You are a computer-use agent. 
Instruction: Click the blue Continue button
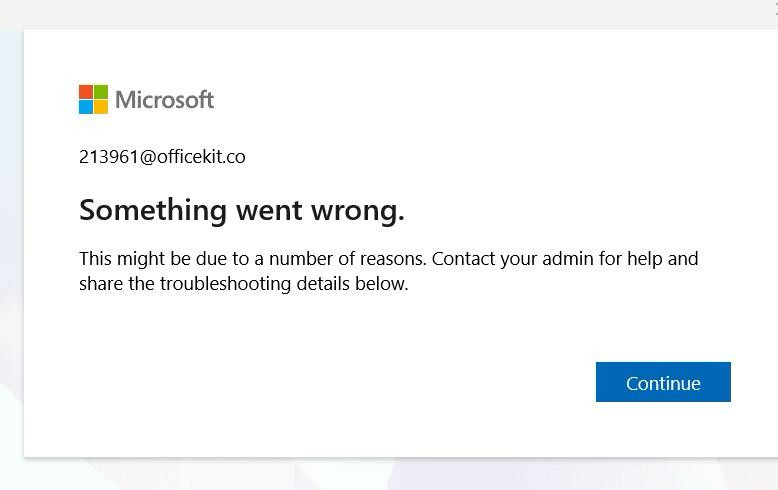tap(663, 382)
